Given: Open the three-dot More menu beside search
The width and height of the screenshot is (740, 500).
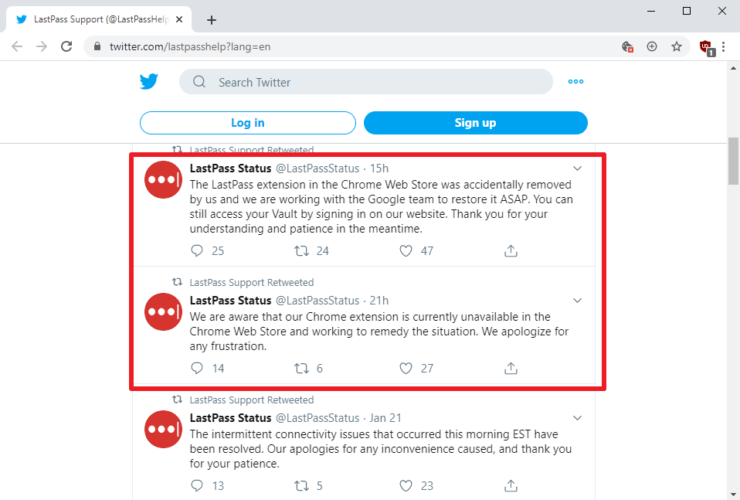Looking at the screenshot, I should tap(575, 82).
